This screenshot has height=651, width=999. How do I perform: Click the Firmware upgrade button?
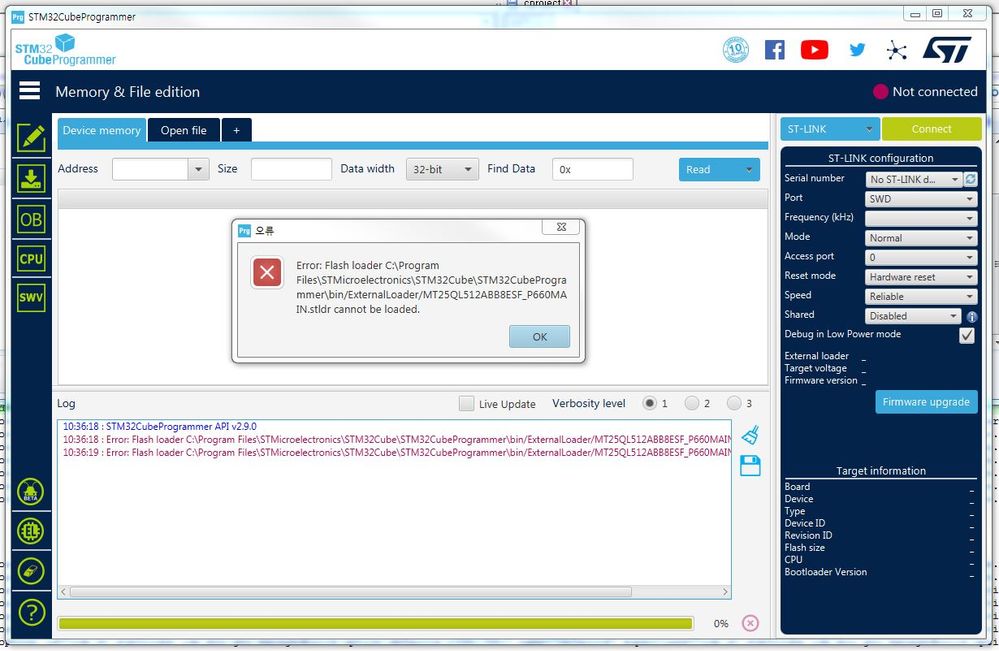[926, 402]
